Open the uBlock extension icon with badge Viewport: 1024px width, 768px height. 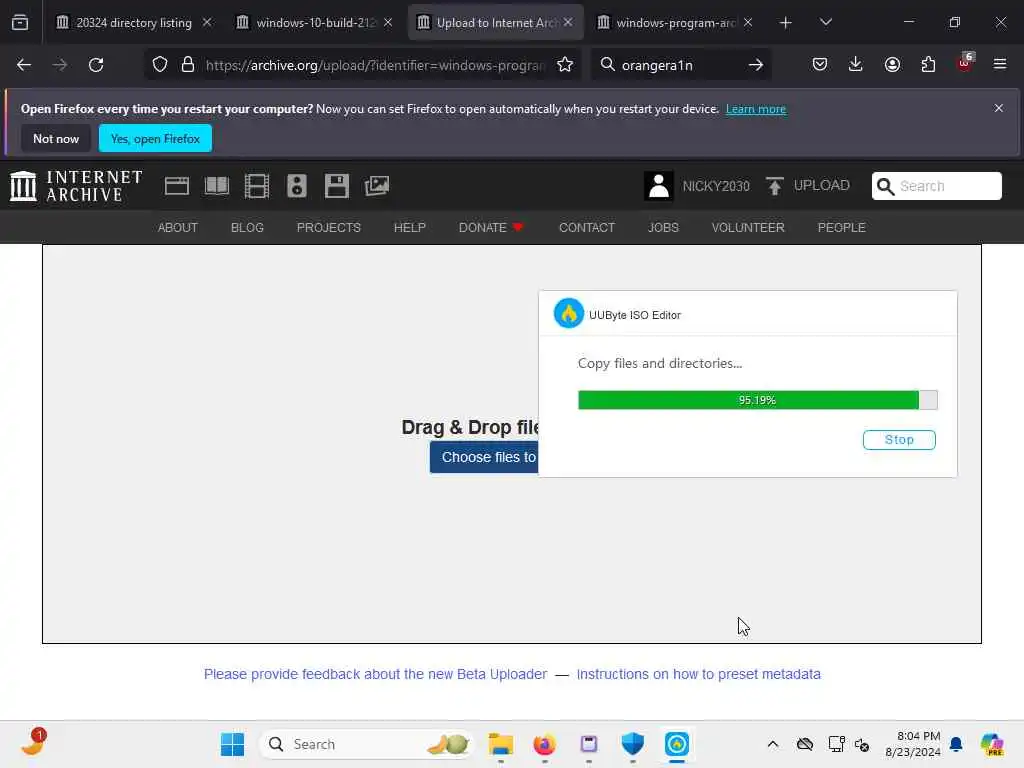(x=965, y=63)
